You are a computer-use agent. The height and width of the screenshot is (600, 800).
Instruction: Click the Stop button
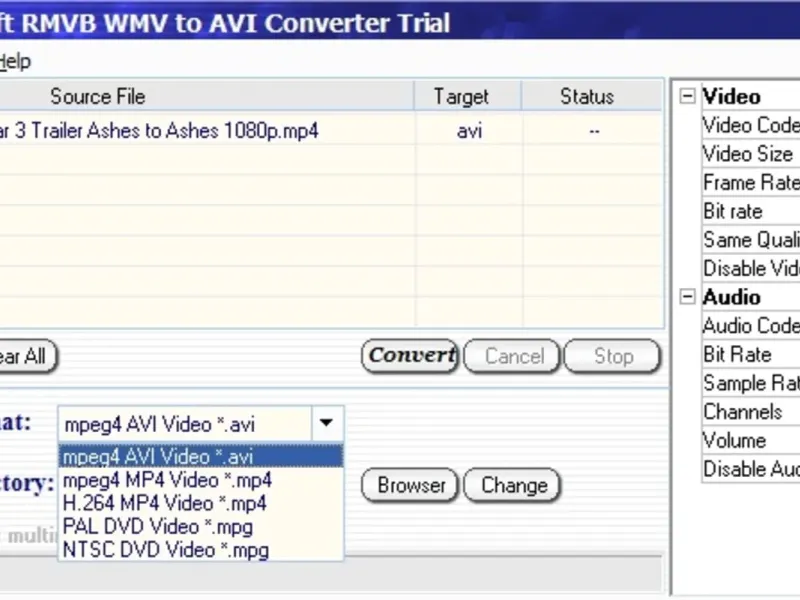(612, 356)
